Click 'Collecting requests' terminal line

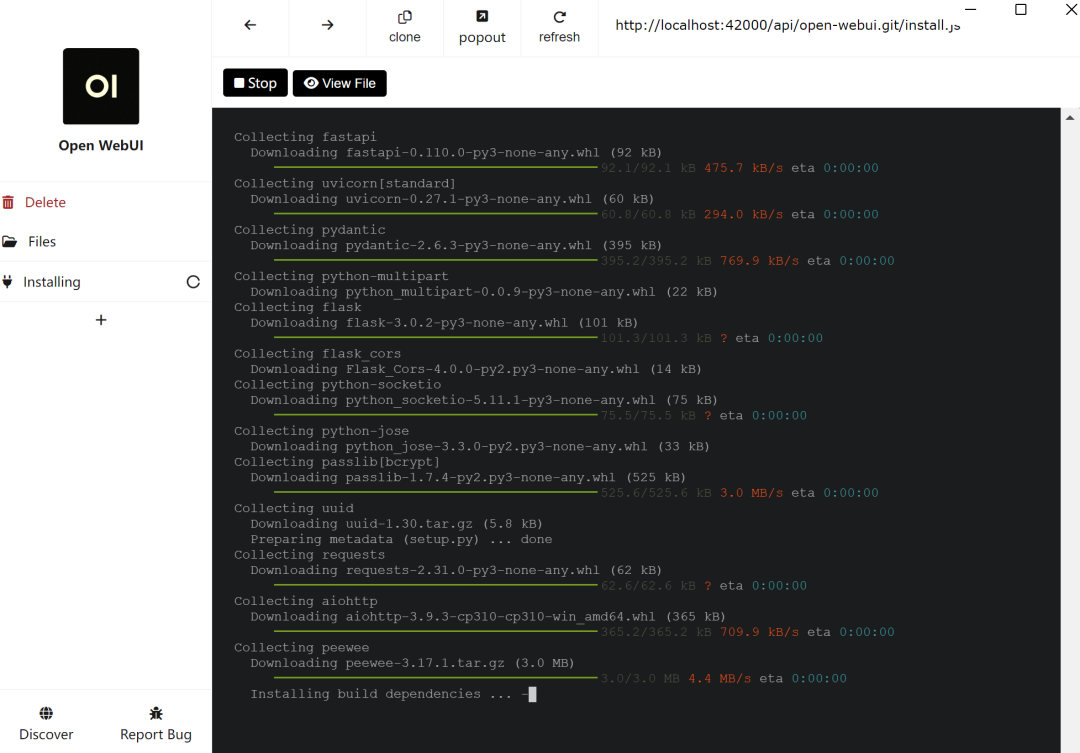click(309, 555)
